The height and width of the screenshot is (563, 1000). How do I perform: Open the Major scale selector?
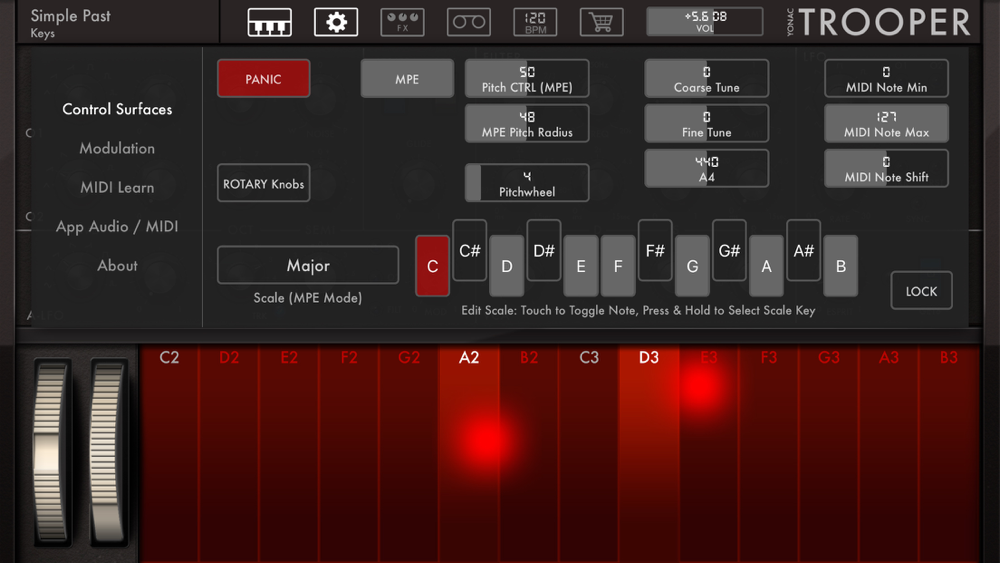pyautogui.click(x=308, y=265)
